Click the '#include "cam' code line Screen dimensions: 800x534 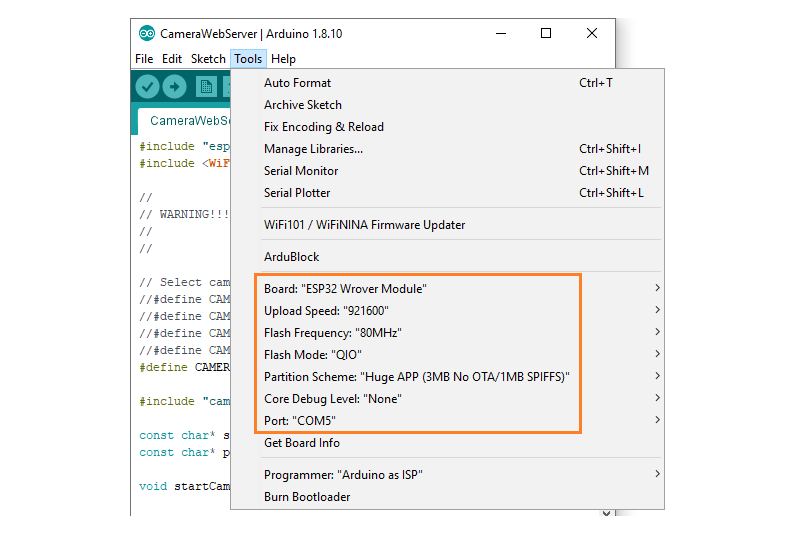tap(184, 401)
